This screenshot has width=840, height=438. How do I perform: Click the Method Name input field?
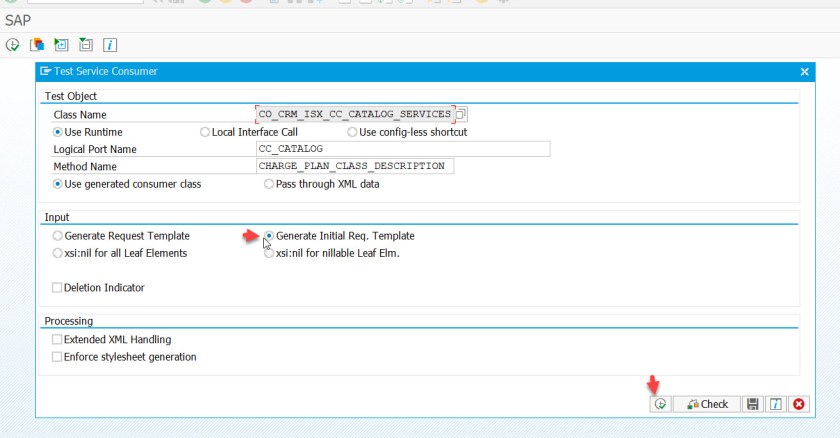[355, 166]
